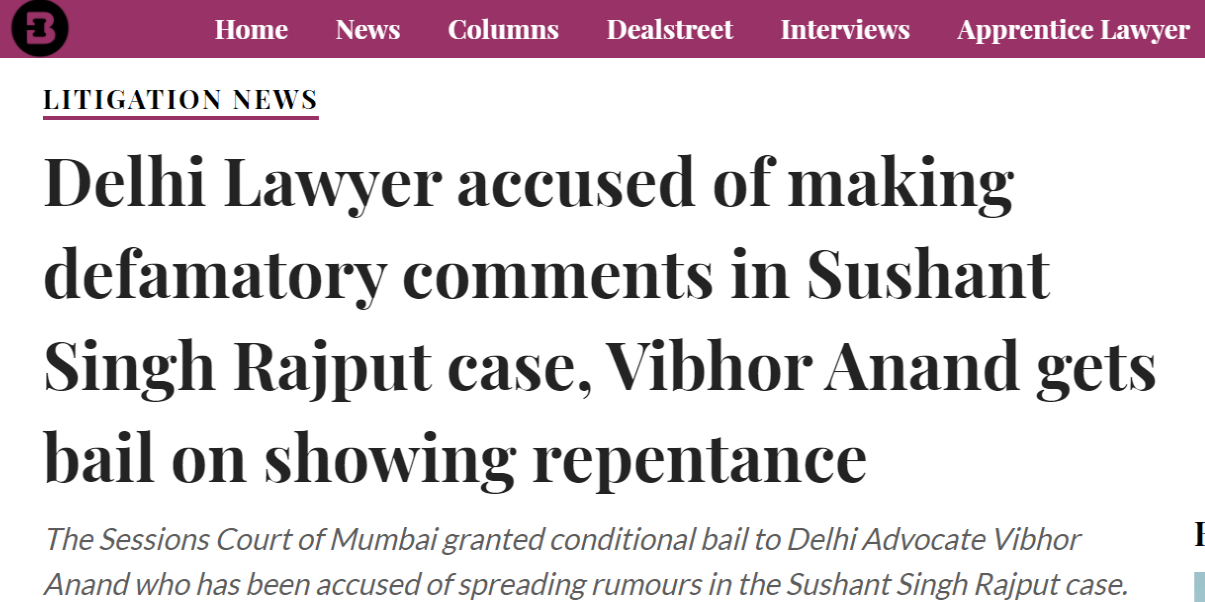Viewport: 1205px width, 602px height.
Task: Open the Interviews section
Action: click(845, 30)
